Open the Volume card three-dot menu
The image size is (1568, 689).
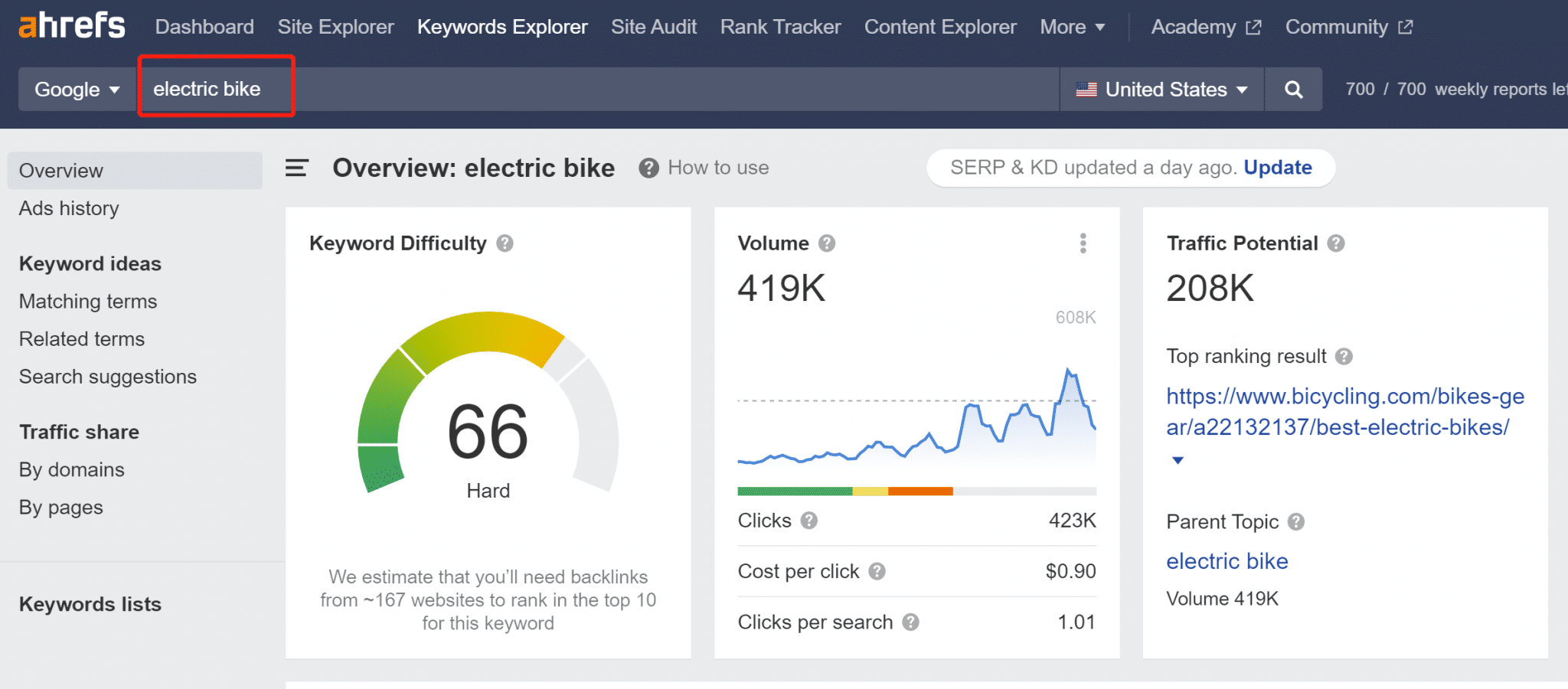pyautogui.click(x=1083, y=243)
